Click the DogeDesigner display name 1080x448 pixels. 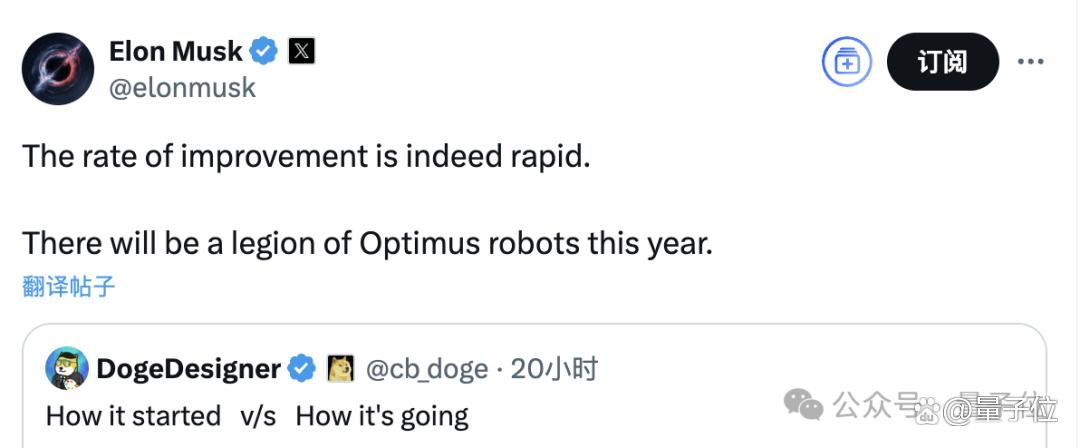coord(188,369)
